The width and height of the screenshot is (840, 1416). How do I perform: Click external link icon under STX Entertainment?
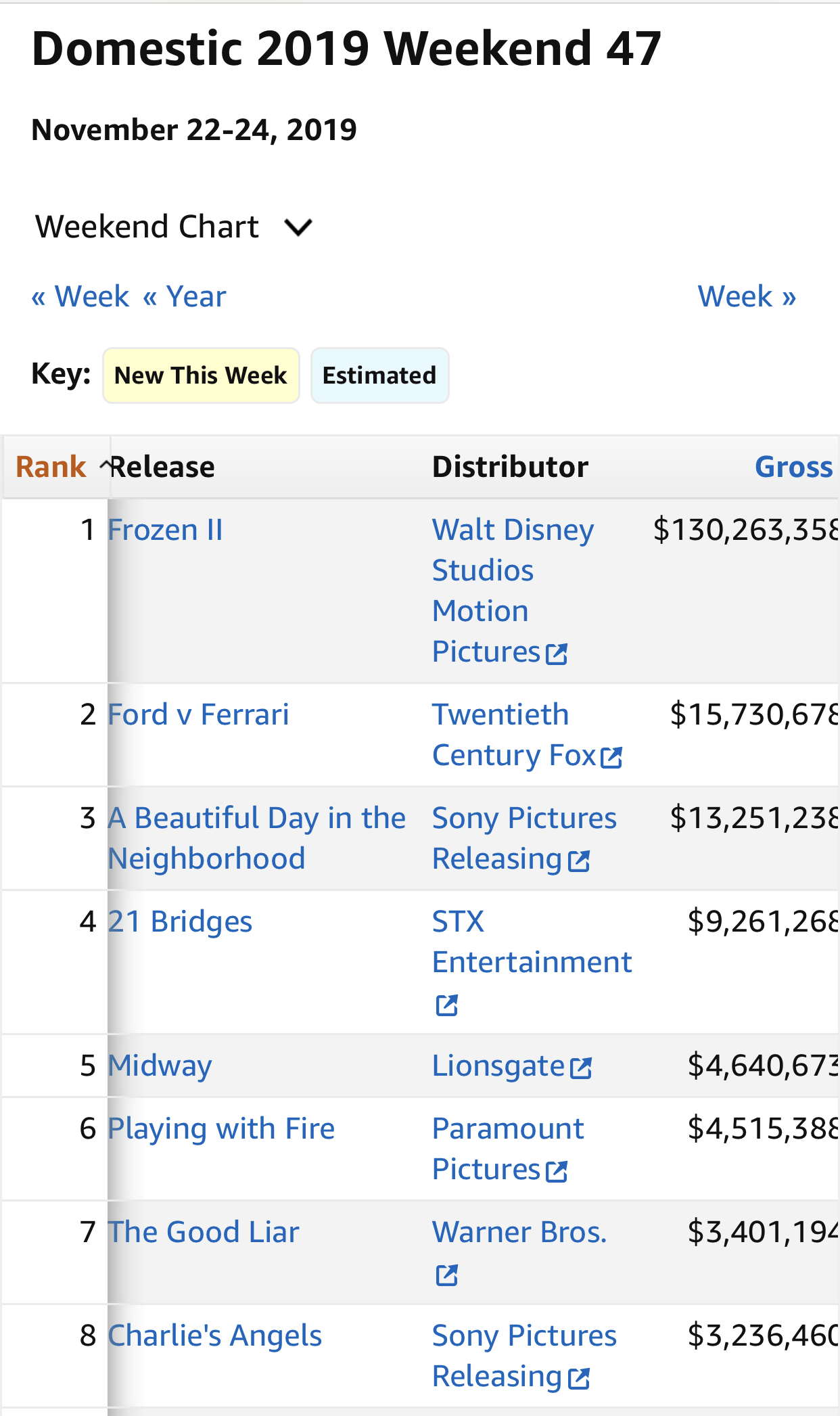tap(447, 1005)
